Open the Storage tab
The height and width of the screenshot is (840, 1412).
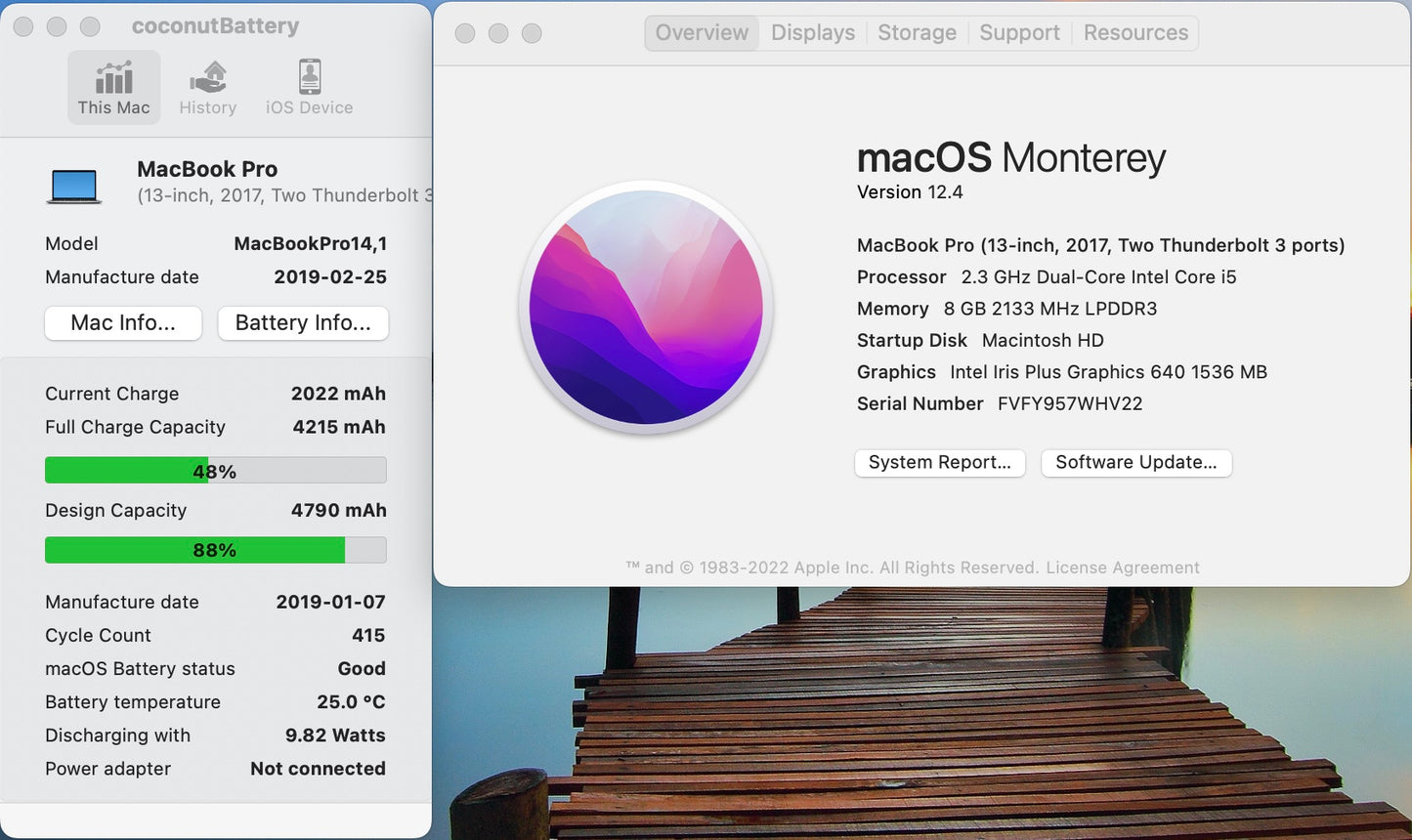click(917, 32)
